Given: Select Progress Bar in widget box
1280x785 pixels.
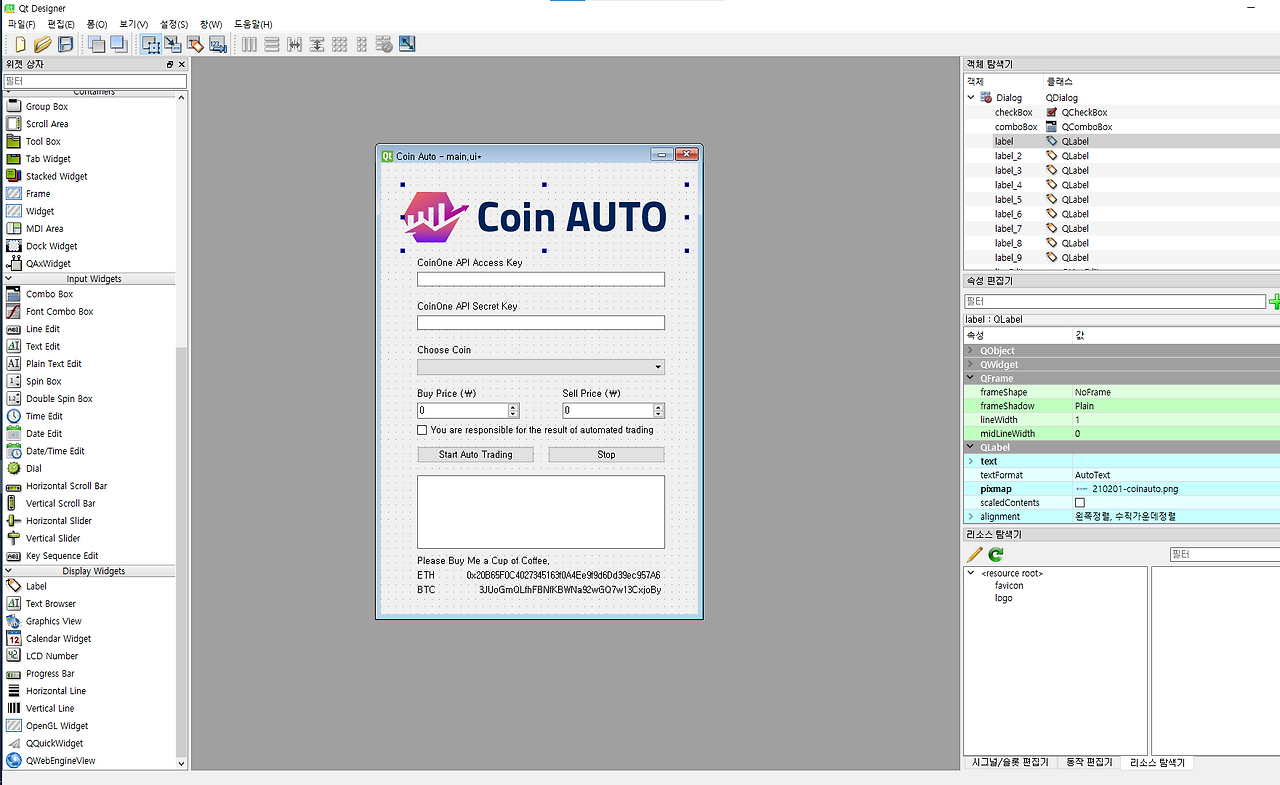Looking at the screenshot, I should 50,673.
